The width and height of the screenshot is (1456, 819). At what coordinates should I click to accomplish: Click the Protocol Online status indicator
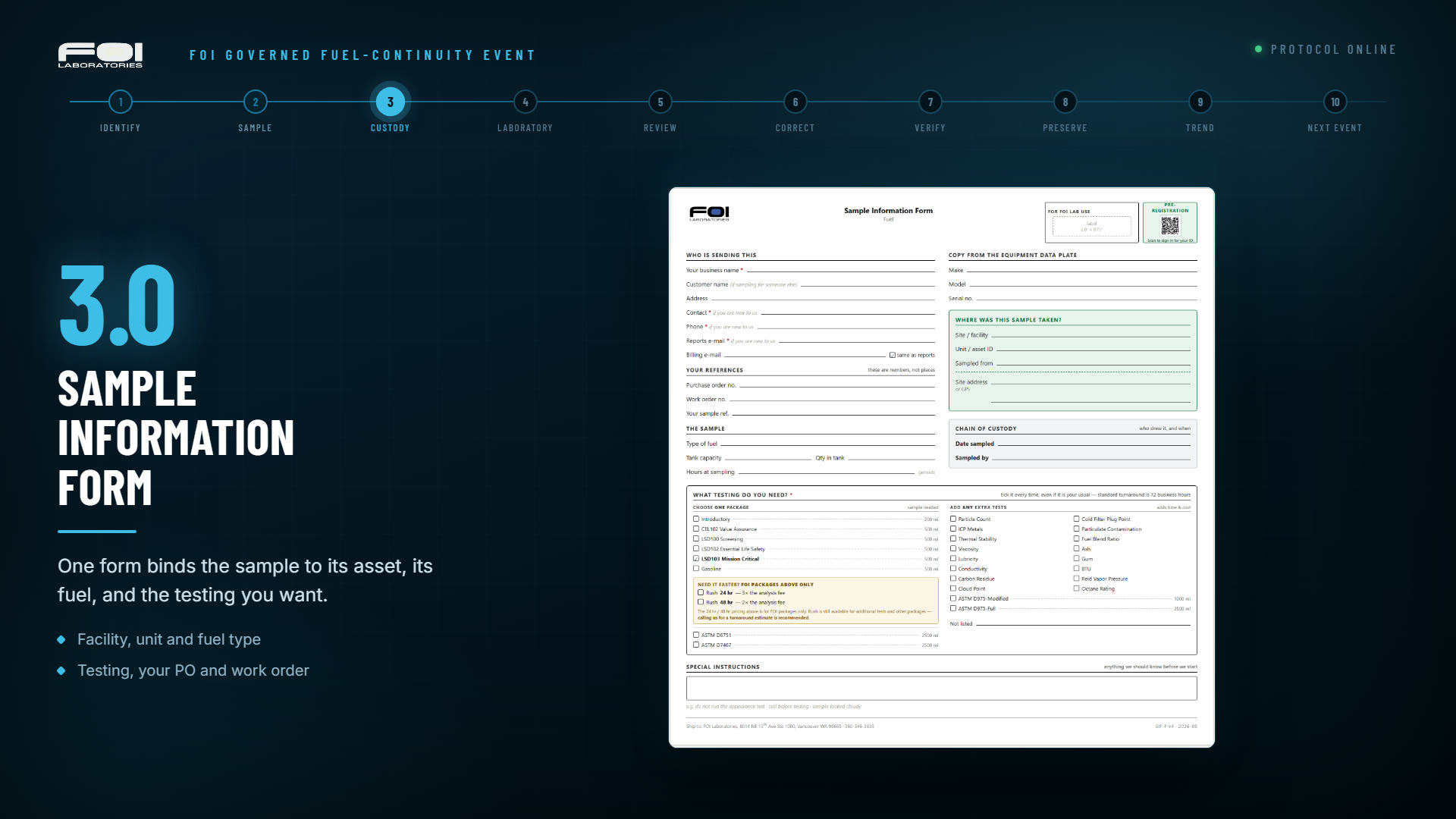[1326, 49]
